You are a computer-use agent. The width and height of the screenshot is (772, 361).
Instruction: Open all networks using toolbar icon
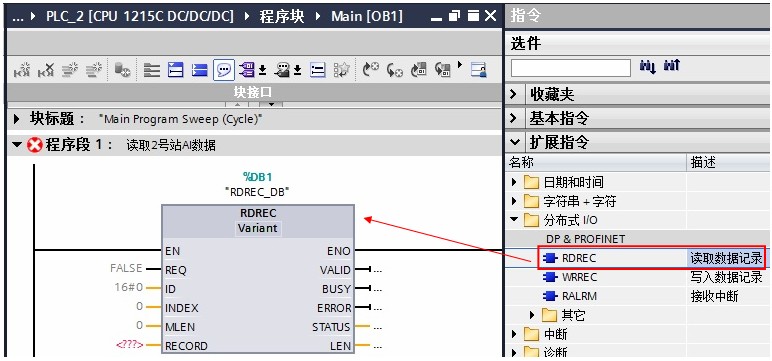point(176,70)
